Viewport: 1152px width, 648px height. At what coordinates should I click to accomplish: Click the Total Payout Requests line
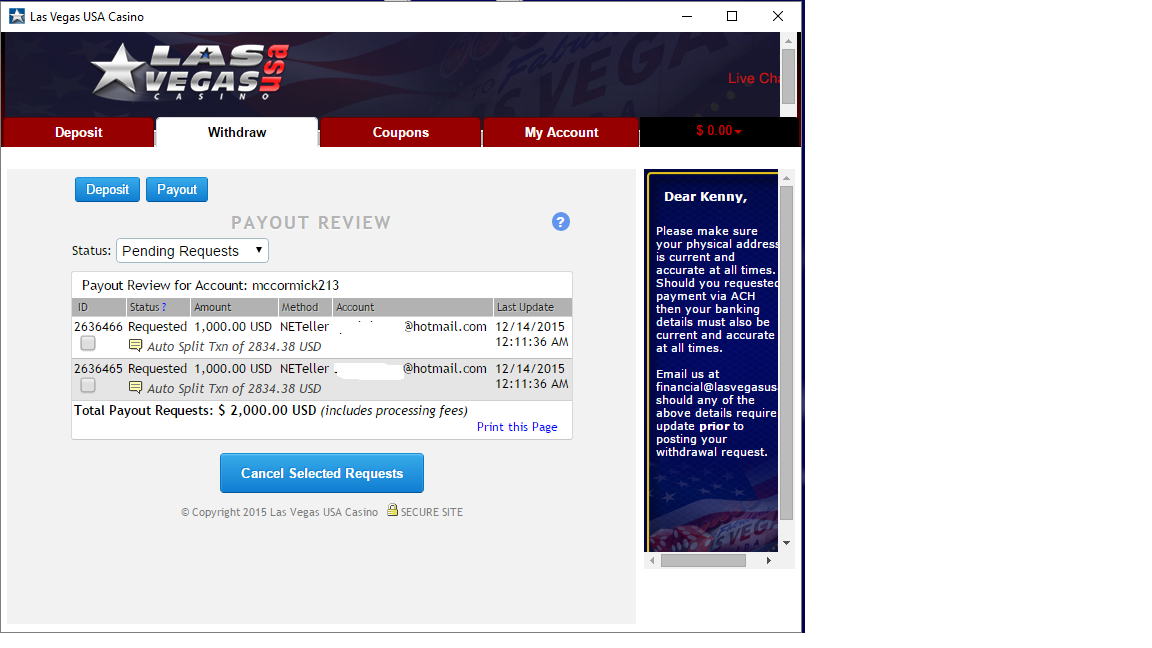point(270,410)
